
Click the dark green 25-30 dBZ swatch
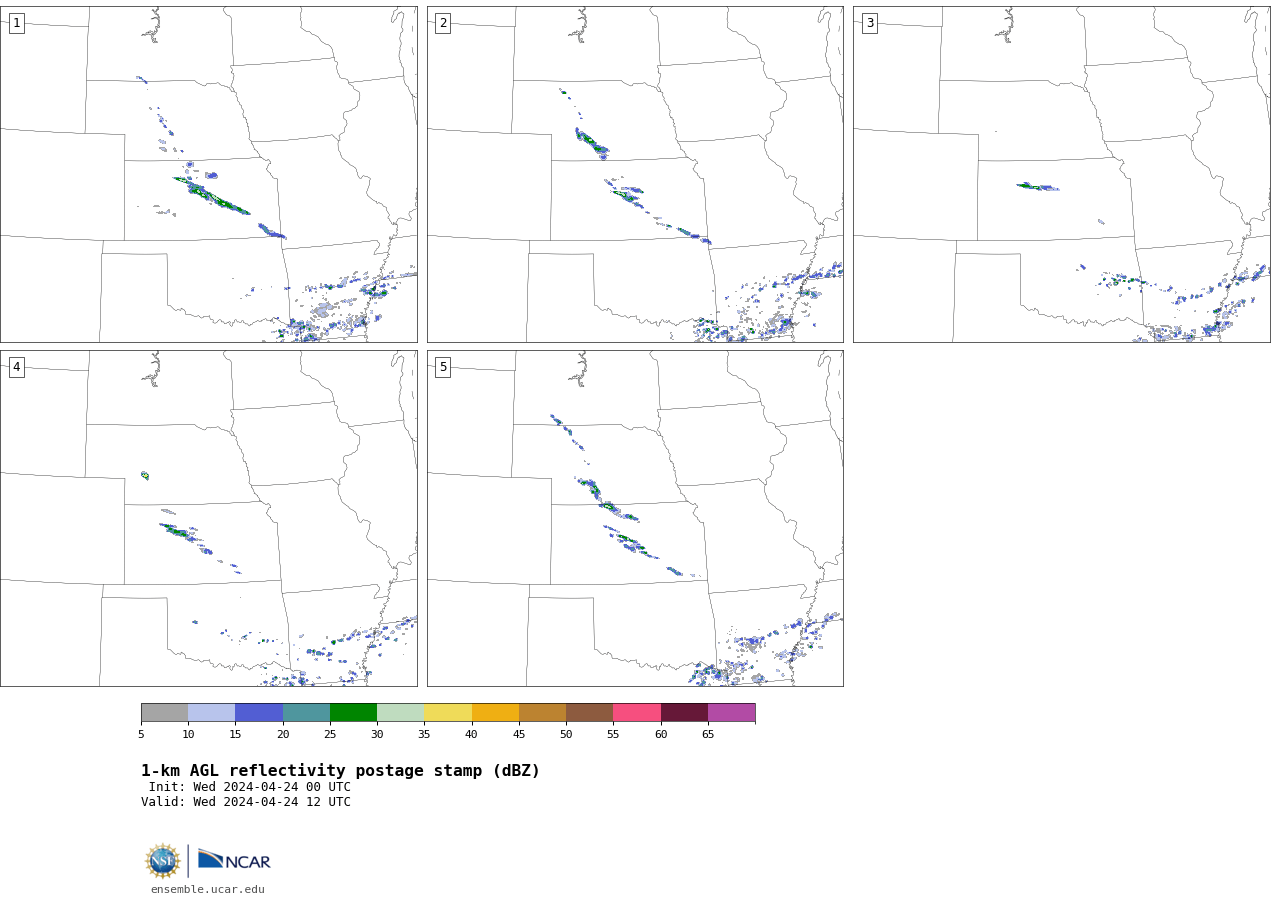pyautogui.click(x=353, y=712)
